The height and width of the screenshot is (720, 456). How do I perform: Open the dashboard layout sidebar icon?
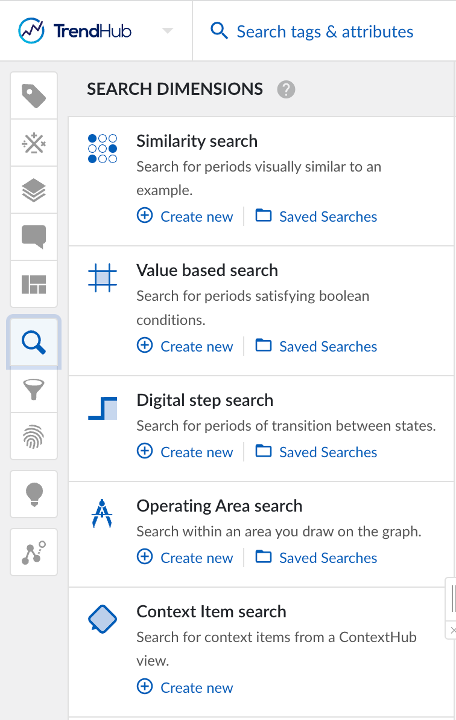tap(34, 284)
